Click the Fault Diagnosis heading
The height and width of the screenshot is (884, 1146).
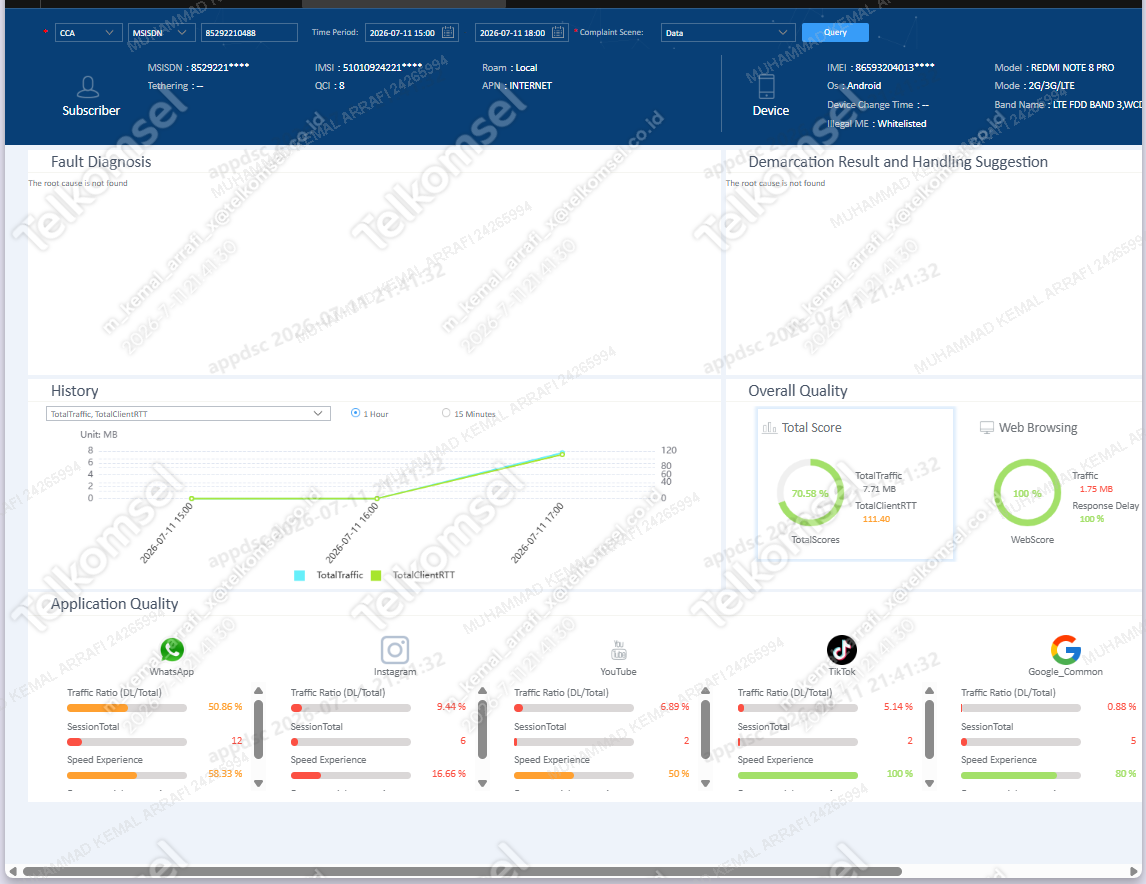(101, 161)
